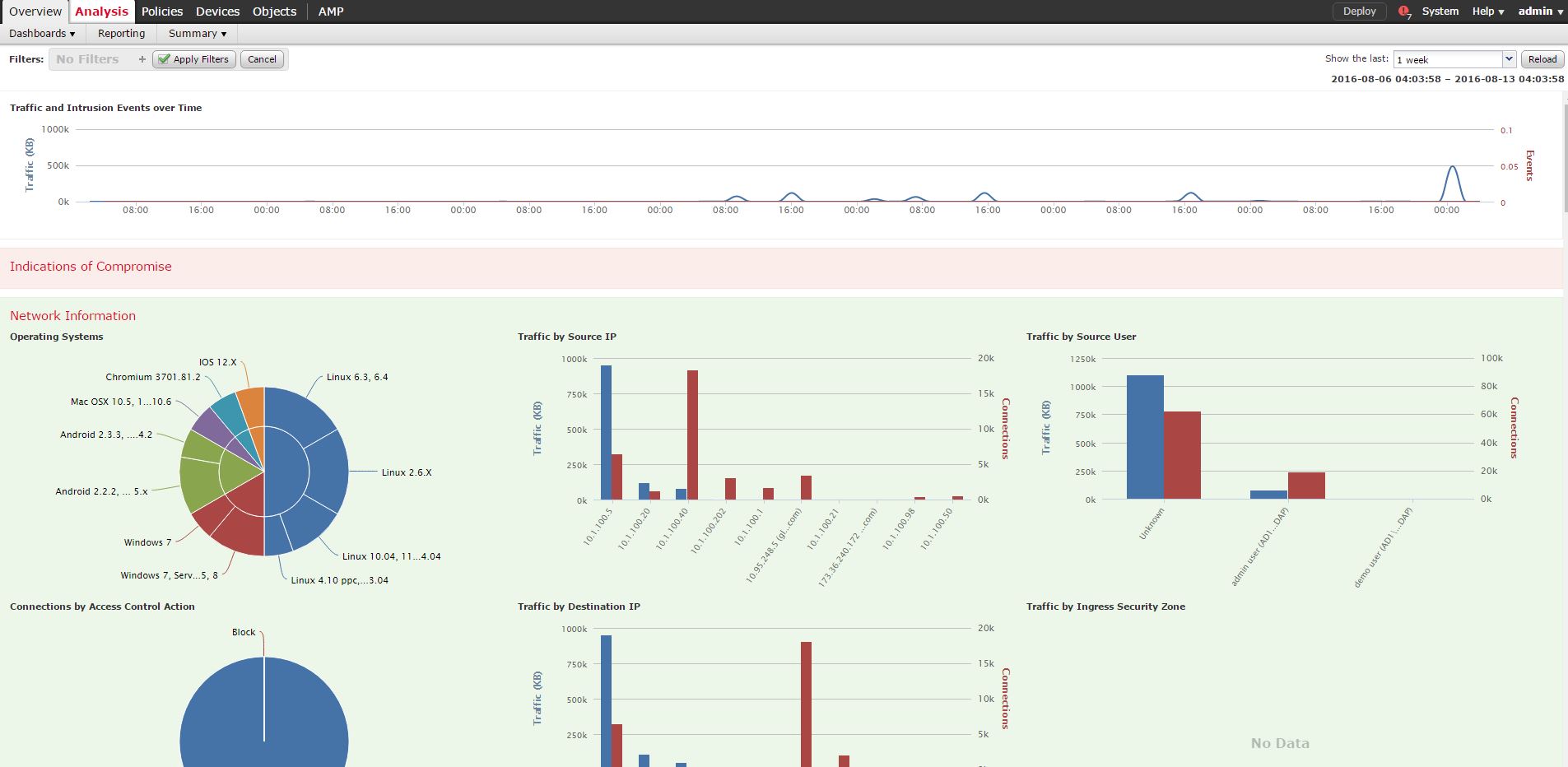Click the blue Unknown bar in Source User chart

tap(1145, 437)
